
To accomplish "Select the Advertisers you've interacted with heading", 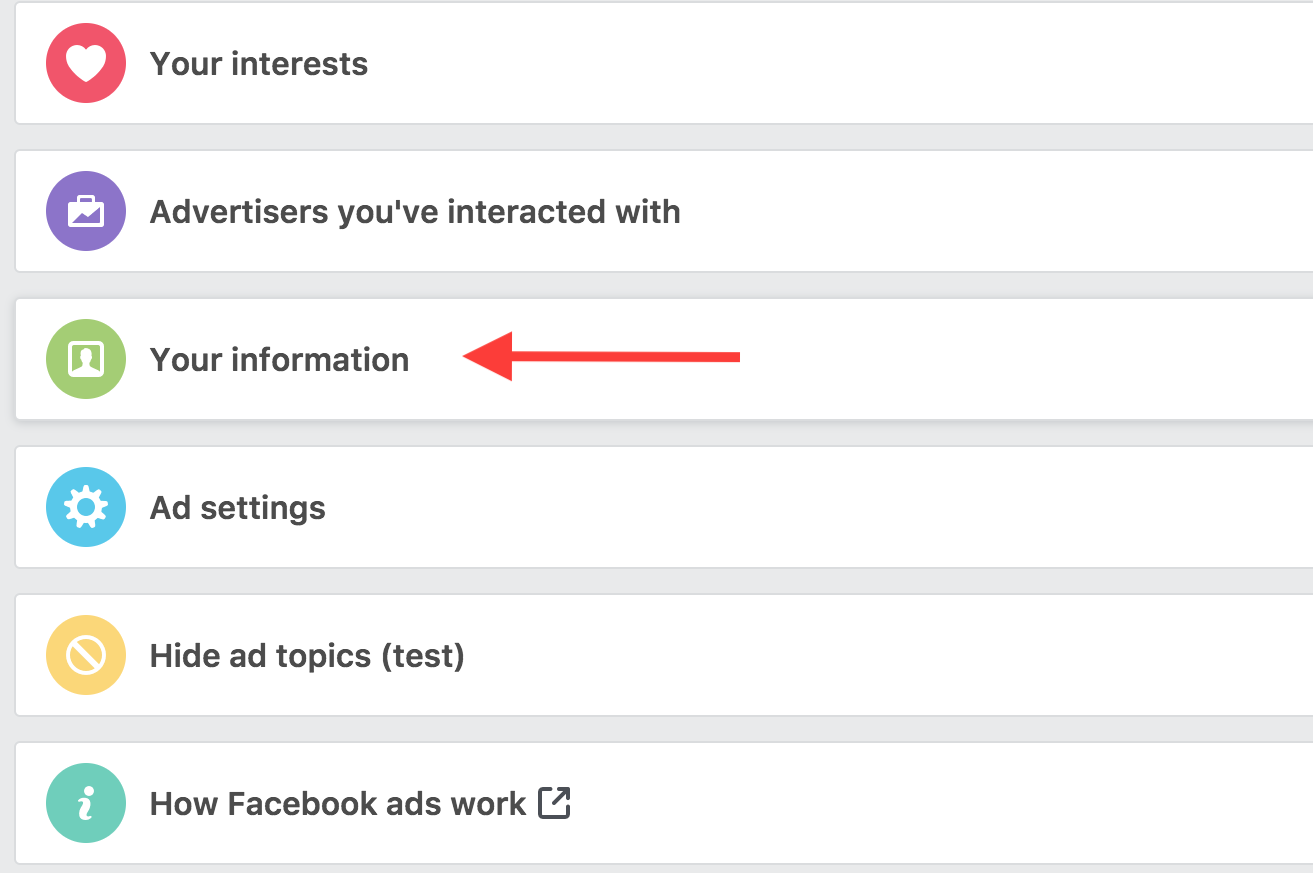I will tap(415, 211).
